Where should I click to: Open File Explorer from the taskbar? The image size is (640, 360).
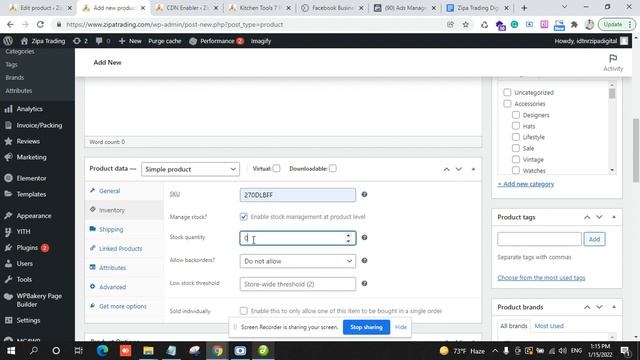tap(148, 351)
